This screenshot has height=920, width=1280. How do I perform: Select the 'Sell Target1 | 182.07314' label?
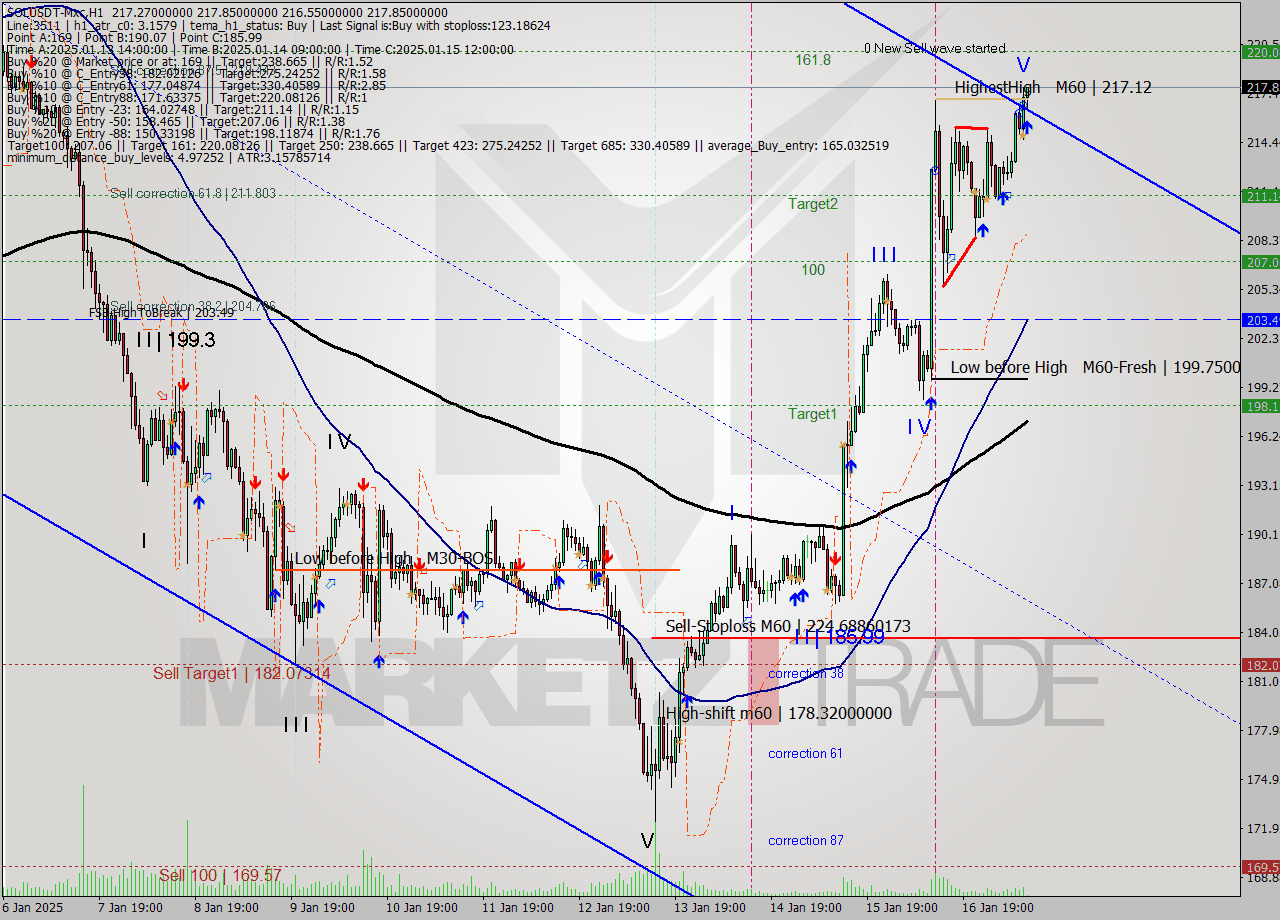241,674
